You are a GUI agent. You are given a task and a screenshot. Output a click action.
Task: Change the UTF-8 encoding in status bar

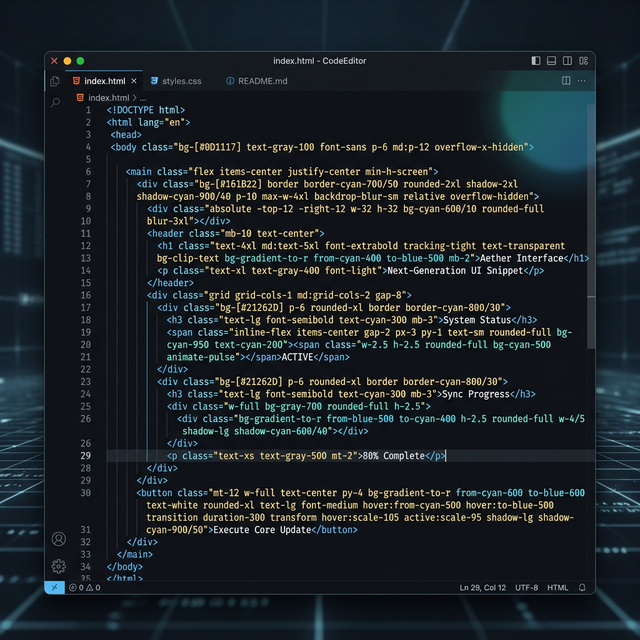coord(526,587)
